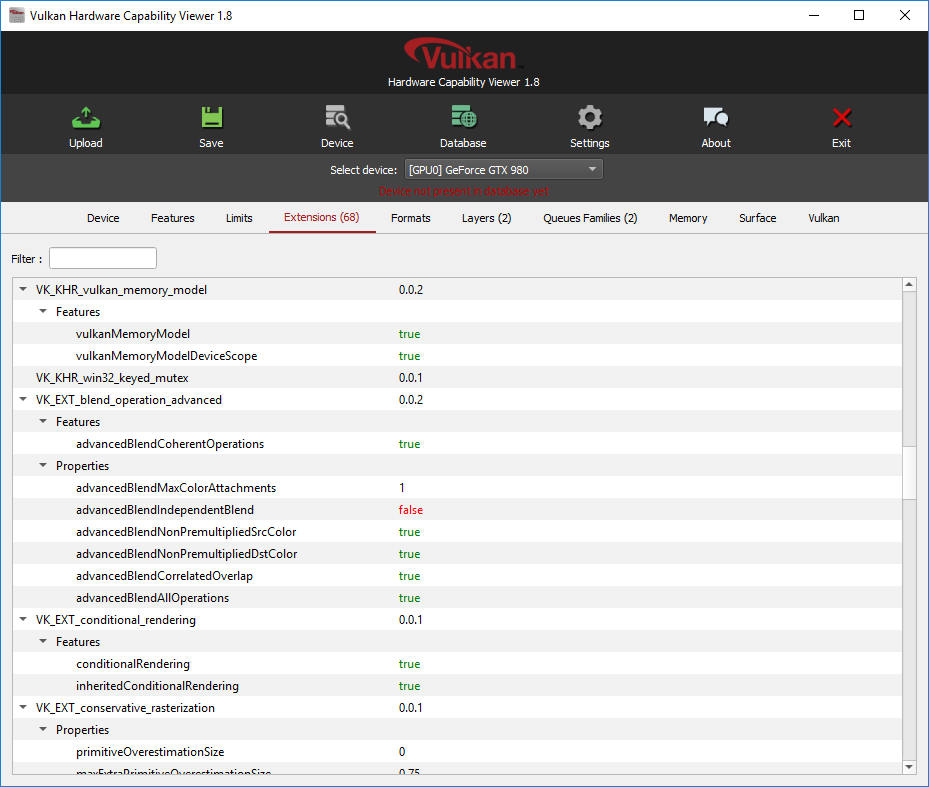Viewport: 929px width, 787px height.
Task: Click the app icon in title bar
Action: (x=17, y=15)
